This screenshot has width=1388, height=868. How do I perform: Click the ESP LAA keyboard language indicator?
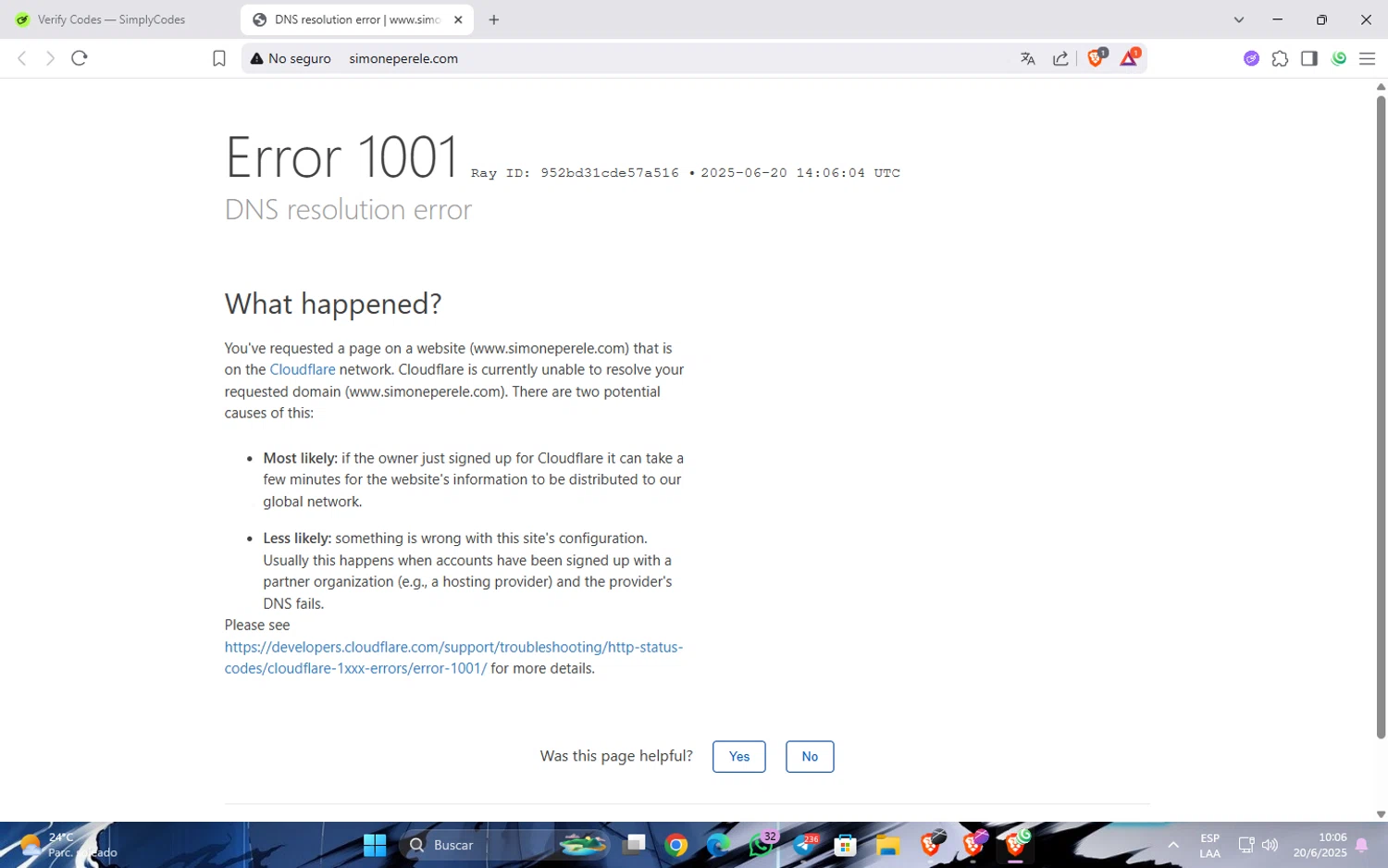coord(1210,845)
